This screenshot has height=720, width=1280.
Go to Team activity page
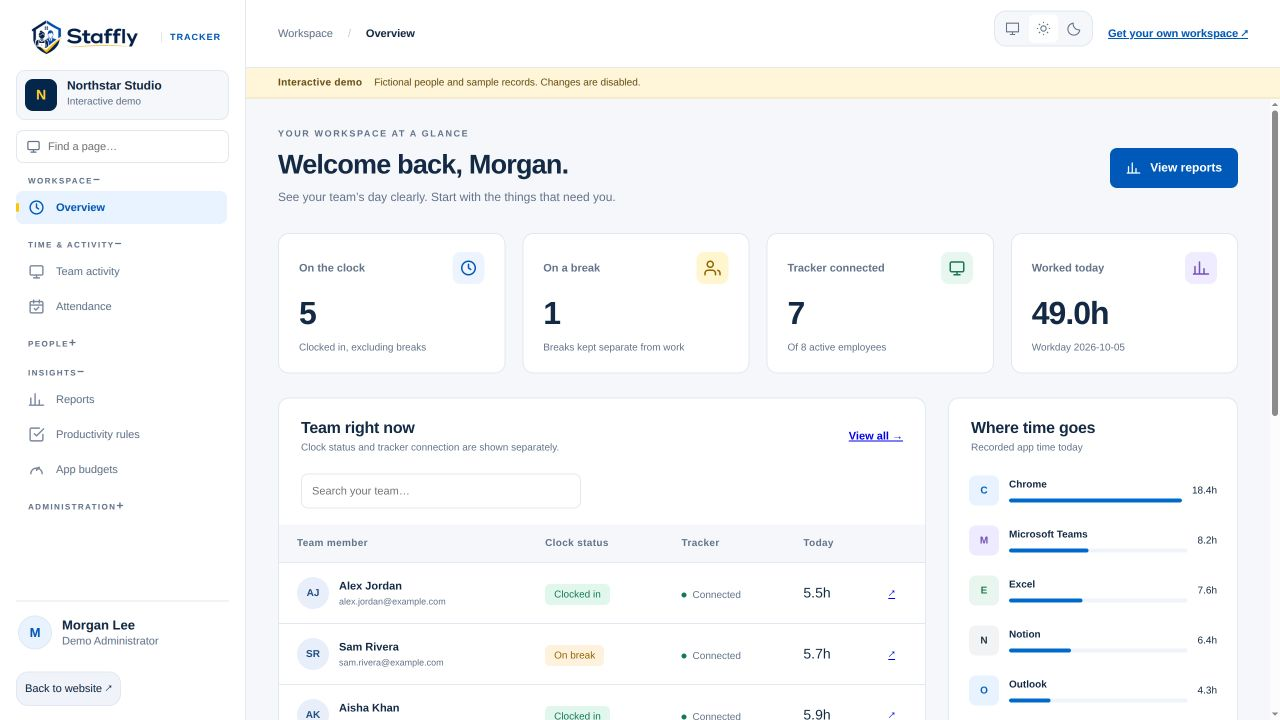point(122,271)
